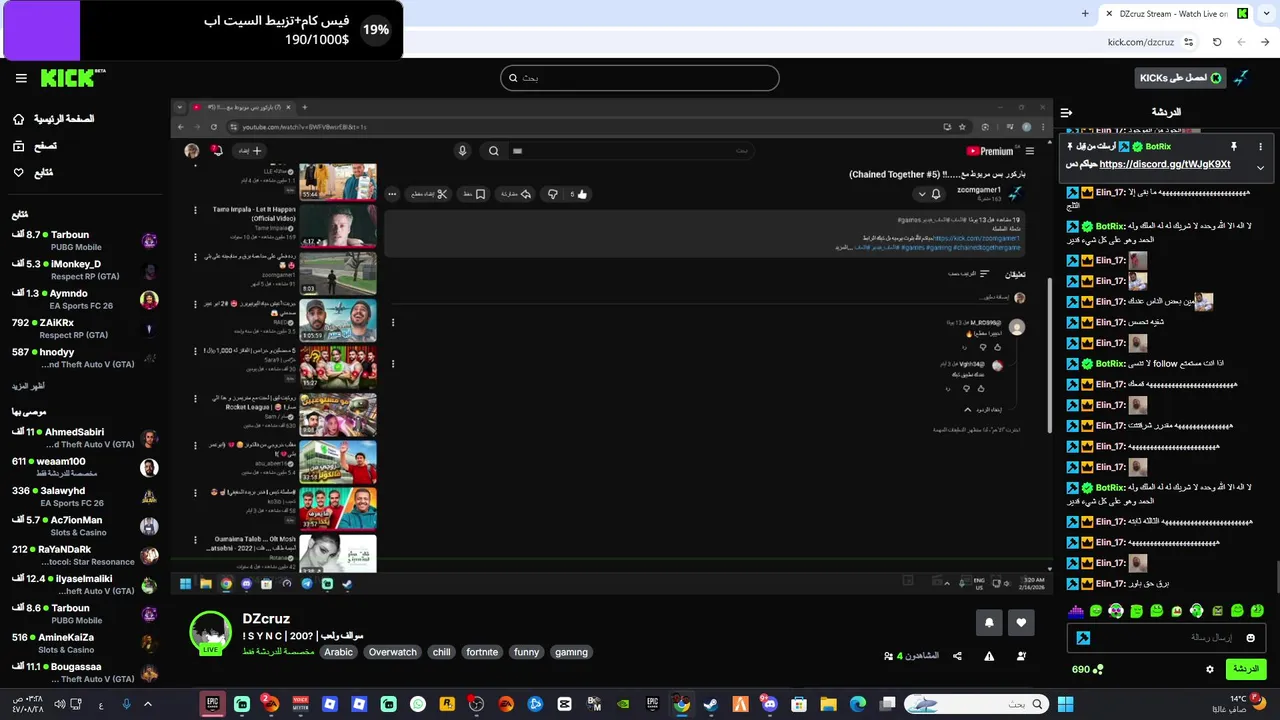Image resolution: width=1280 pixels, height=720 pixels.
Task: Open pinned message three-dot options
Action: (1260, 147)
